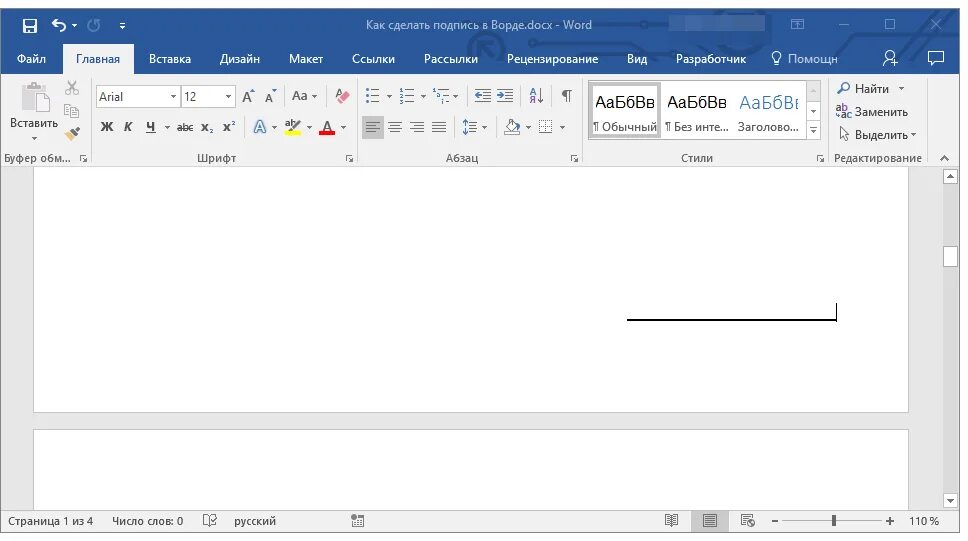Screen dimensions: 968x541
Task: Clear all formatting with eraser icon
Action: point(341,96)
